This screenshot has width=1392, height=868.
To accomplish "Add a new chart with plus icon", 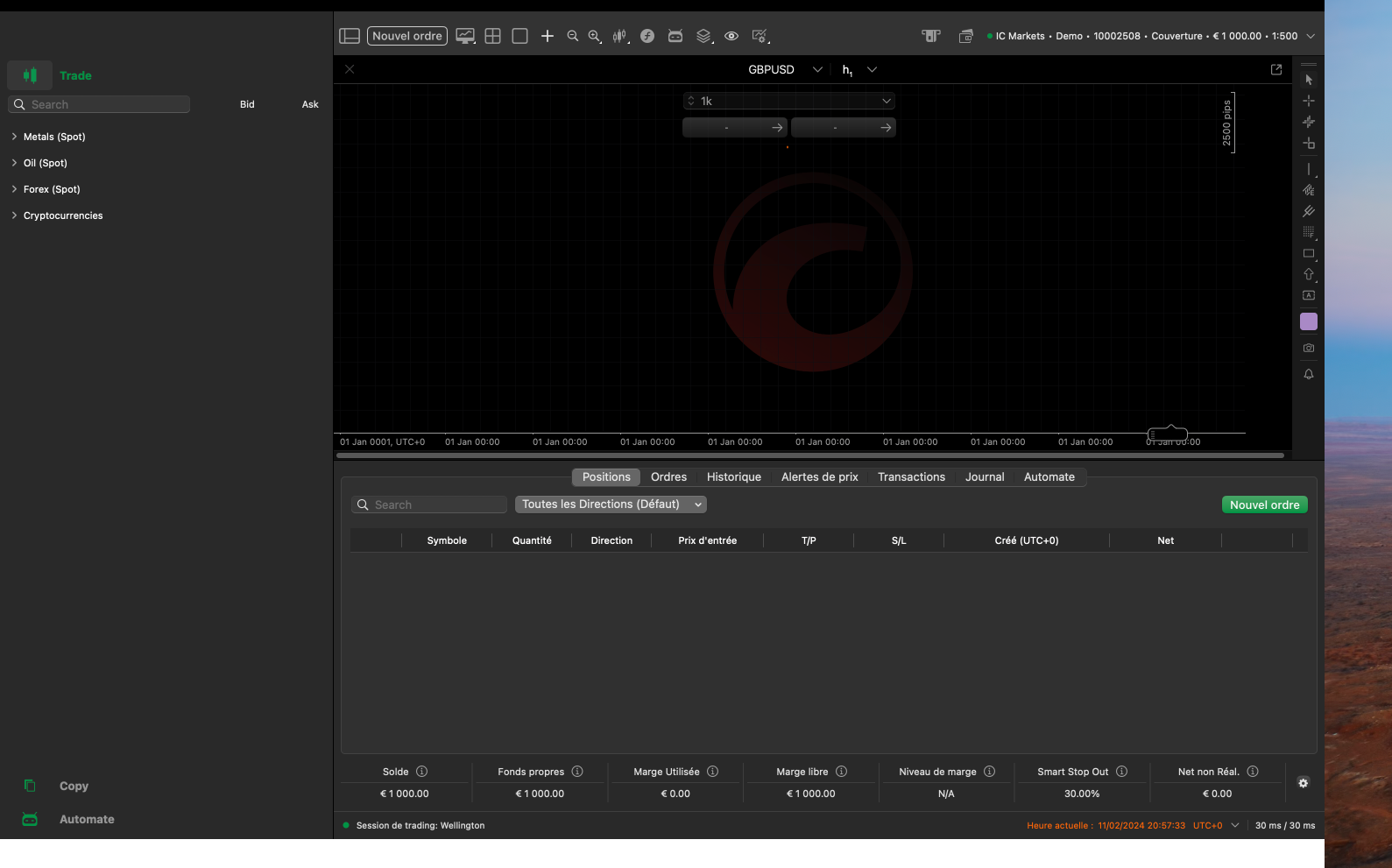I will pyautogui.click(x=548, y=36).
